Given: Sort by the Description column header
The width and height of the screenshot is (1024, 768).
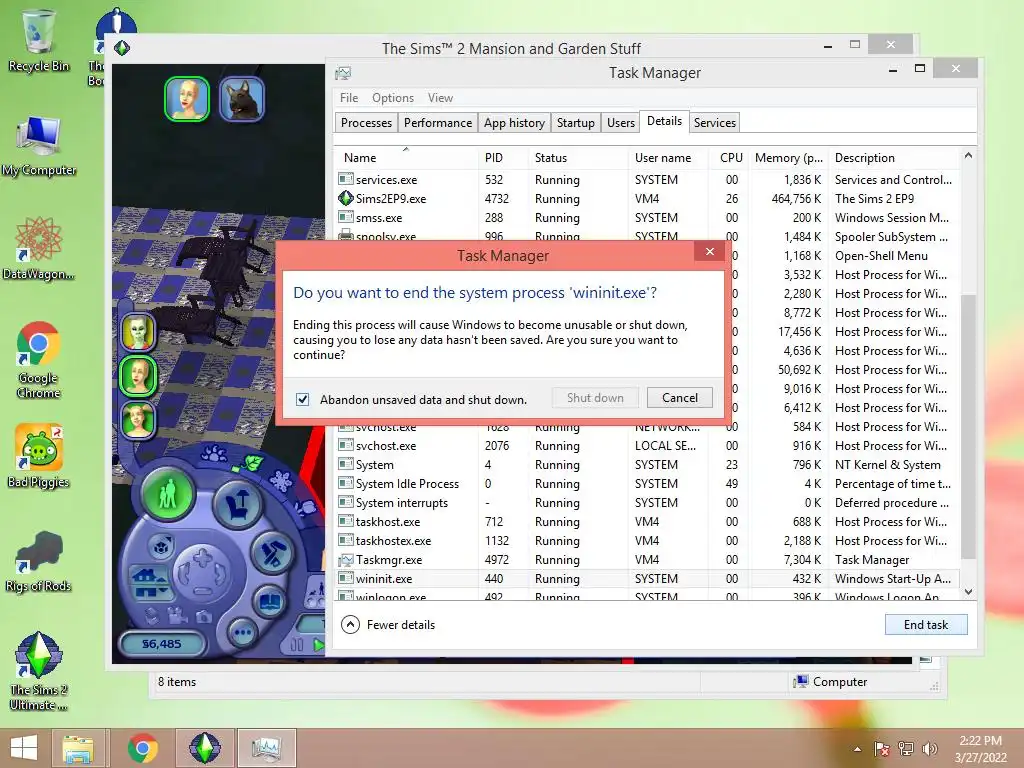Looking at the screenshot, I should click(893, 157).
